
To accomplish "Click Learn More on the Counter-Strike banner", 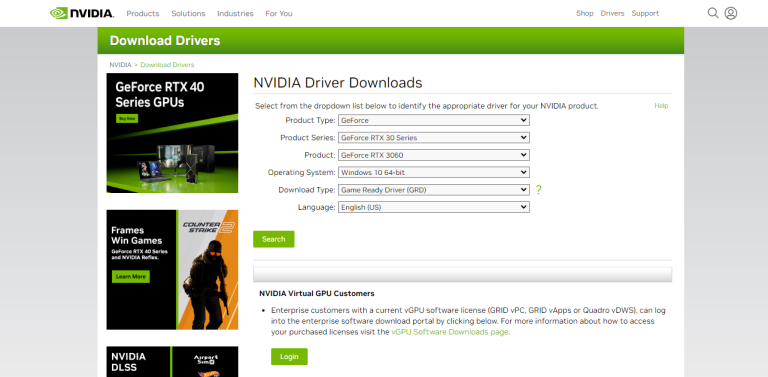I will [131, 277].
